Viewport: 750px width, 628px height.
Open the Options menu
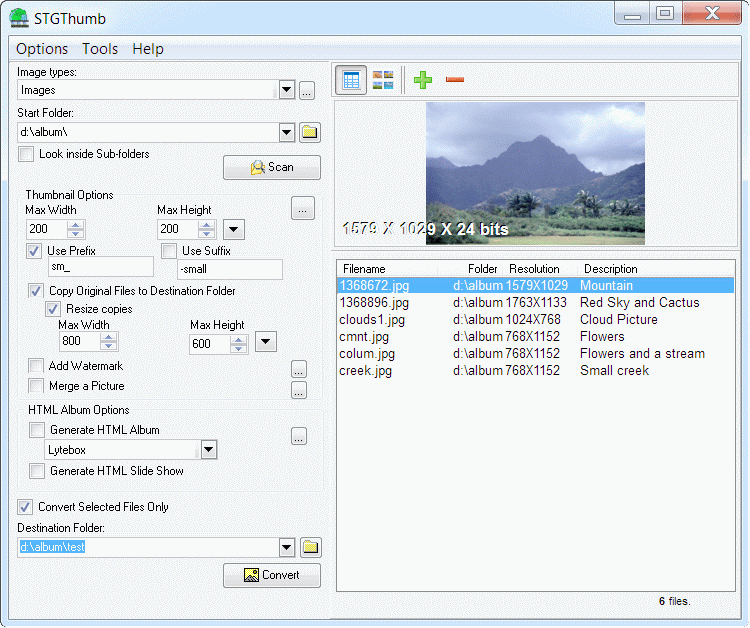coord(42,49)
